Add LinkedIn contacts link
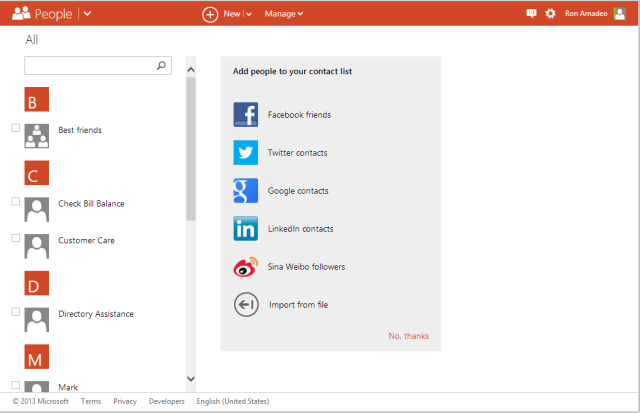The height and width of the screenshot is (413, 640). pos(300,229)
